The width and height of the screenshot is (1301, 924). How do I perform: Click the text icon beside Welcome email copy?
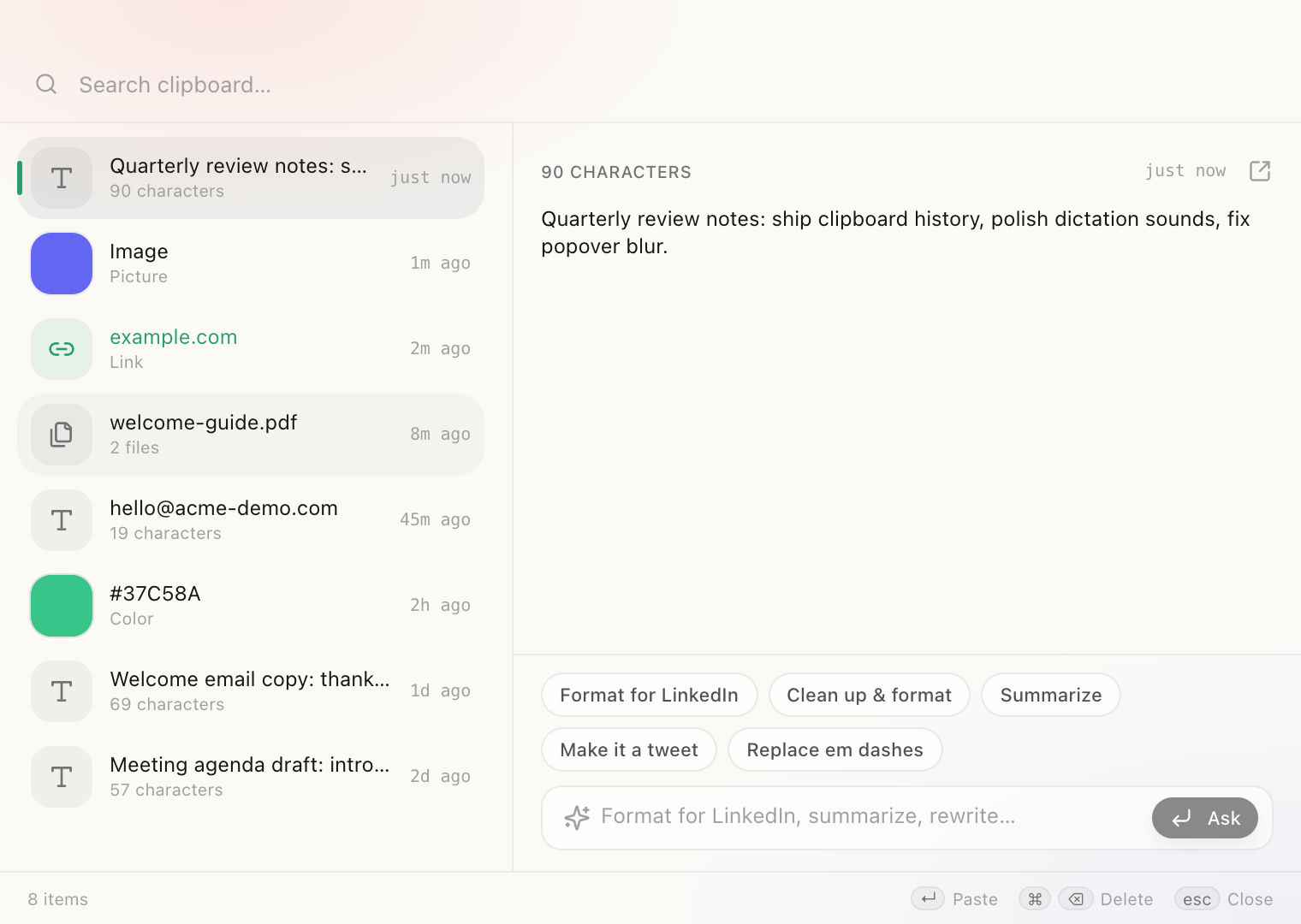(x=62, y=691)
